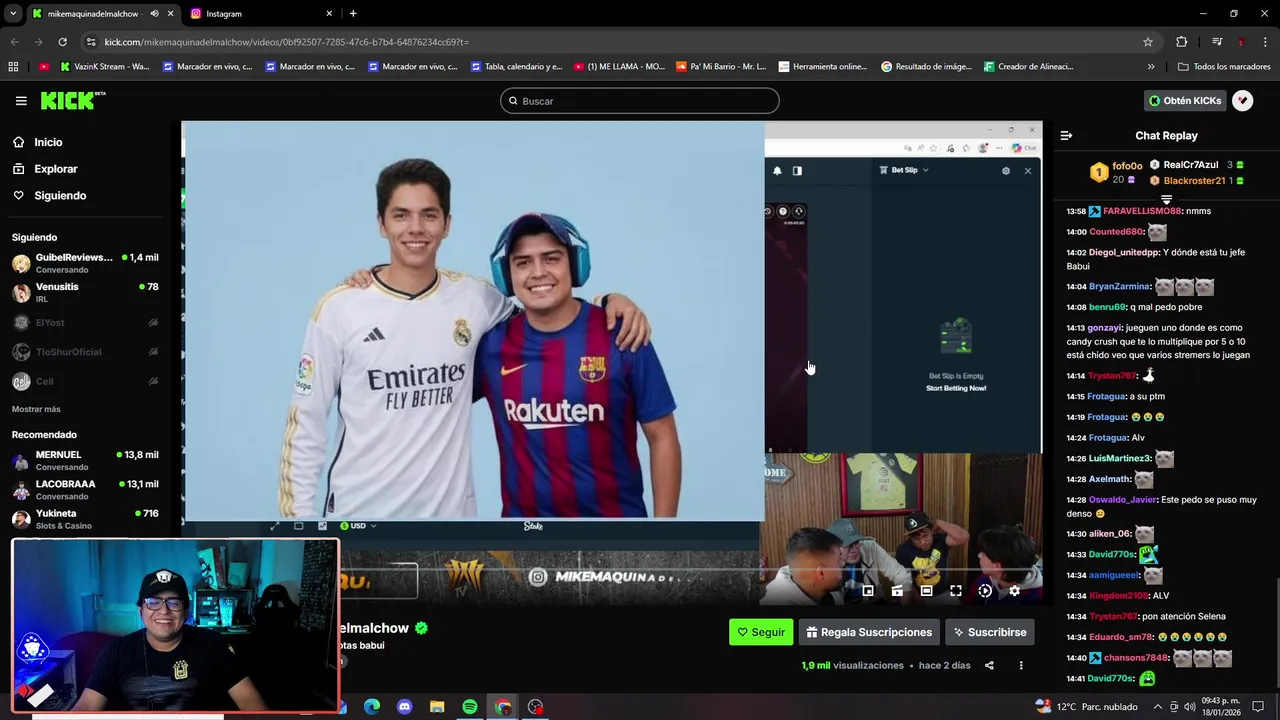Open Venusitis channel in sidebar

click(86, 293)
